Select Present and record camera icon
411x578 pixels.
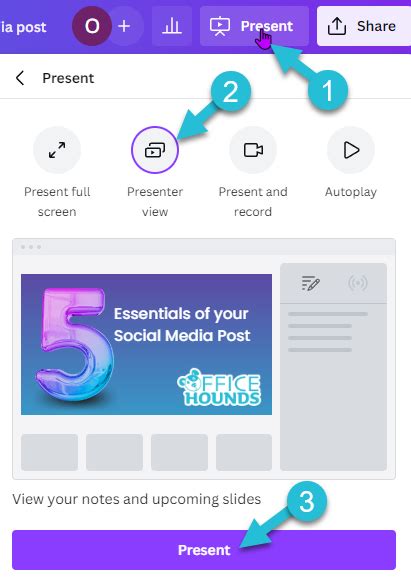tap(253, 150)
